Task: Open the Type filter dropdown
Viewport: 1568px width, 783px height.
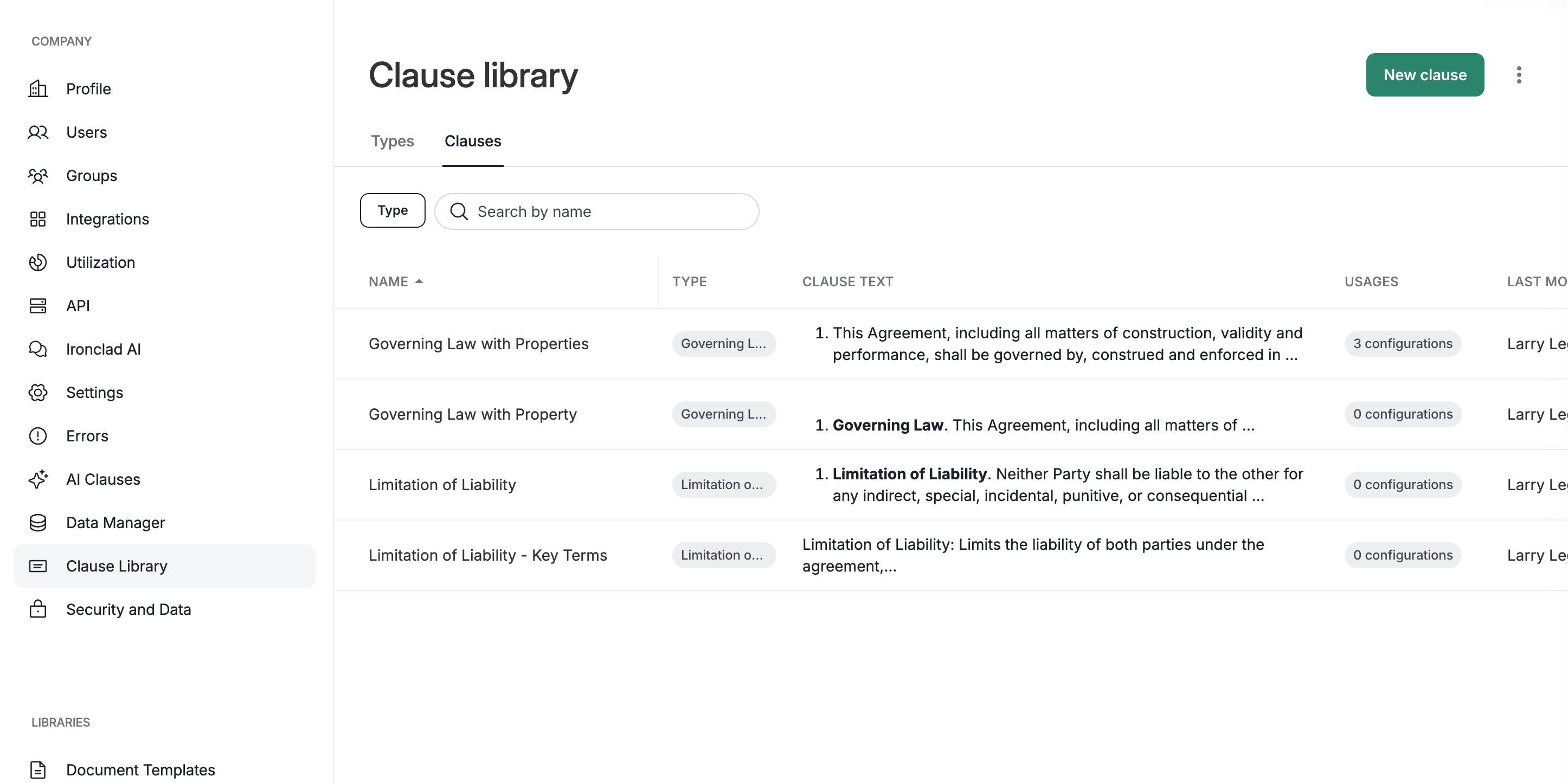Action: coord(393,211)
